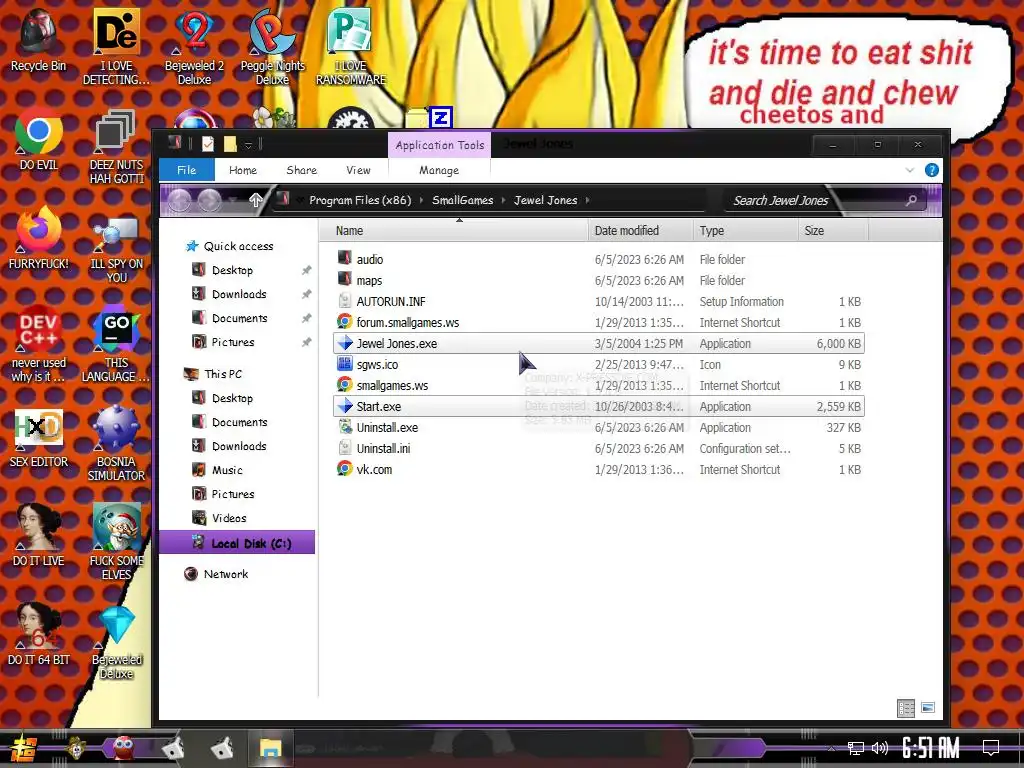Open the notification center icon
This screenshot has width=1024, height=768.
(991, 748)
